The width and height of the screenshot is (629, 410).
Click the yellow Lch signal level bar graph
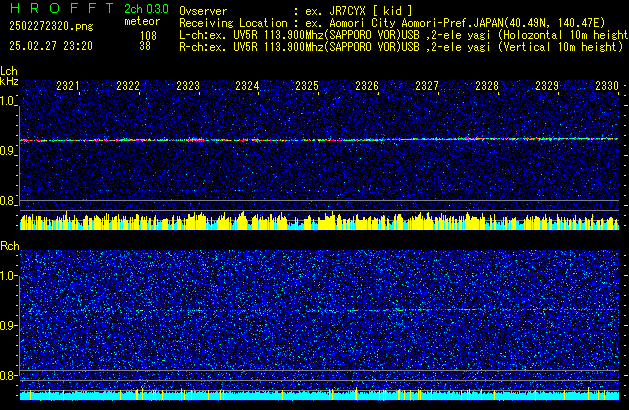pos(319,221)
